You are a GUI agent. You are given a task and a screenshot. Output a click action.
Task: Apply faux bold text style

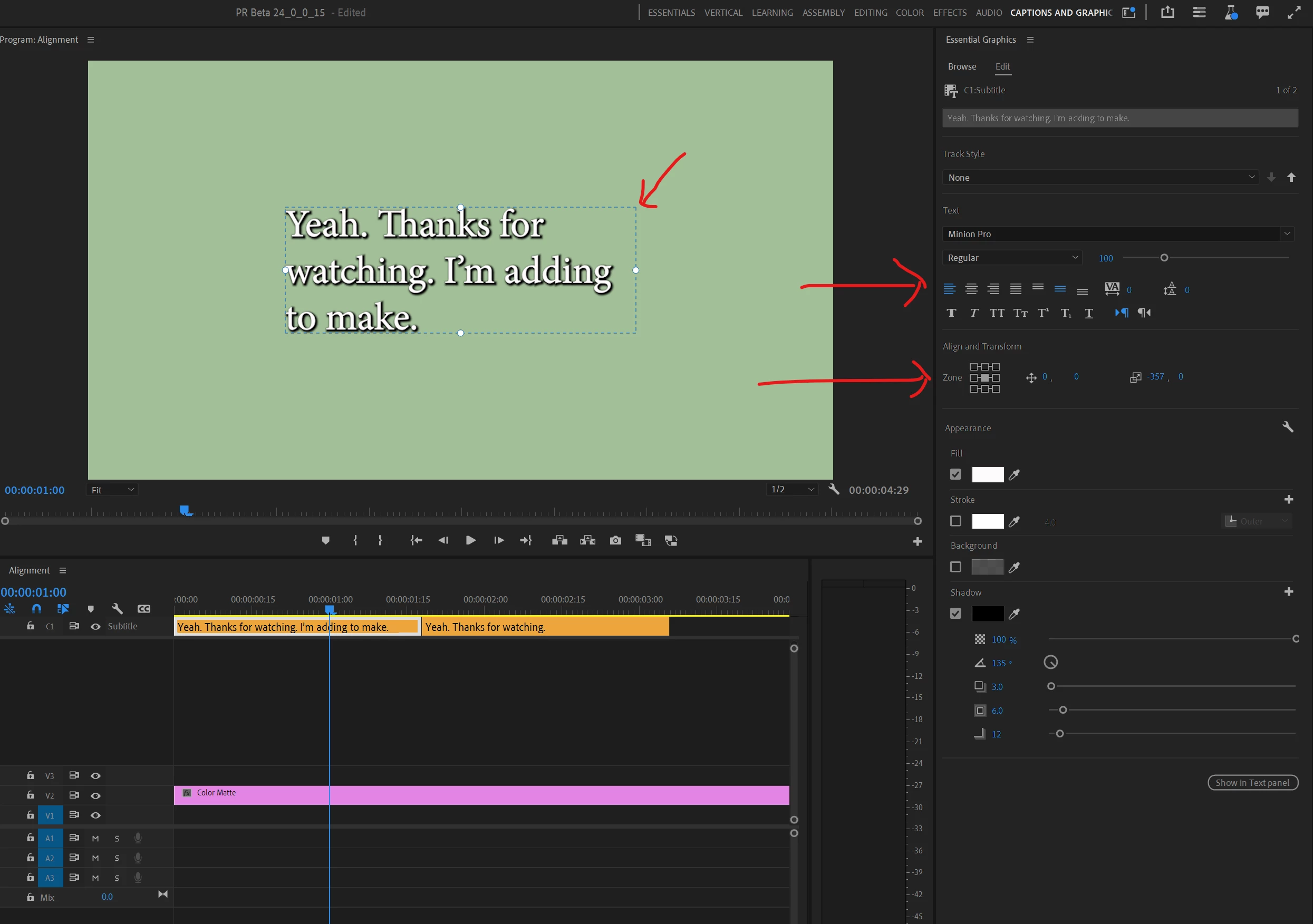(951, 313)
